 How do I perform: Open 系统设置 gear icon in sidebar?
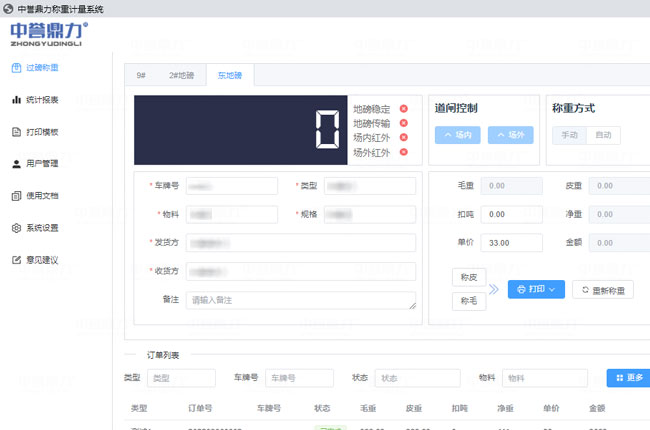pos(16,228)
